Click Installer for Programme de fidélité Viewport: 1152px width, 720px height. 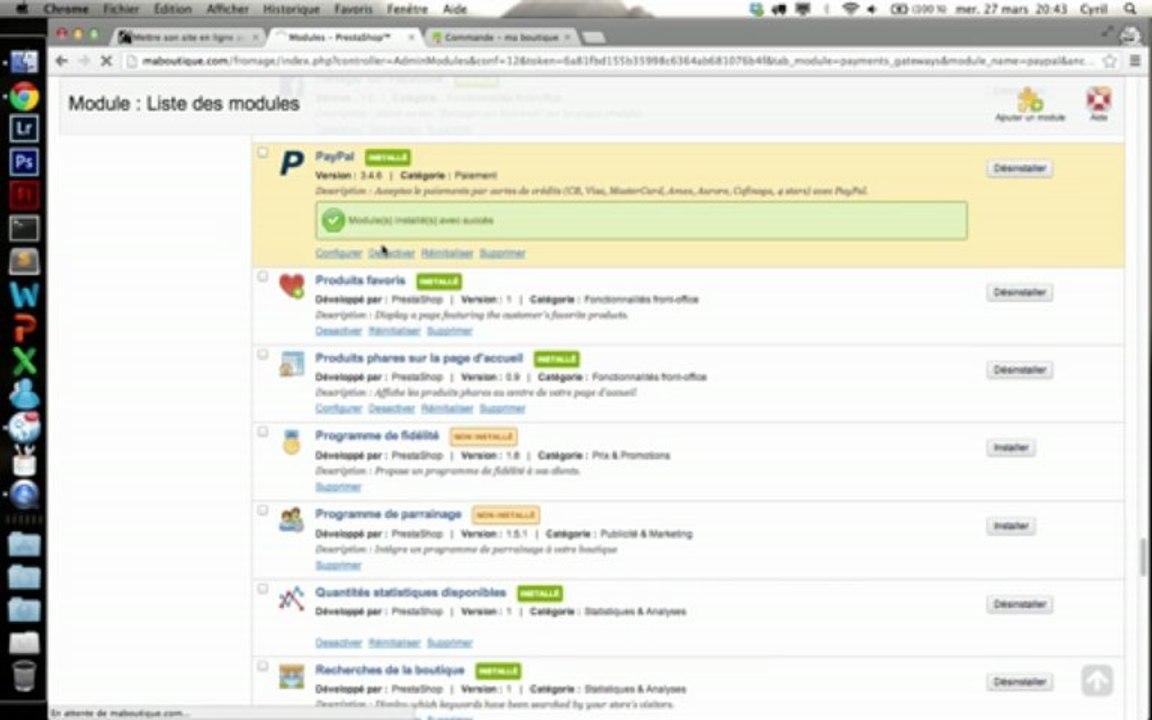coord(1011,447)
